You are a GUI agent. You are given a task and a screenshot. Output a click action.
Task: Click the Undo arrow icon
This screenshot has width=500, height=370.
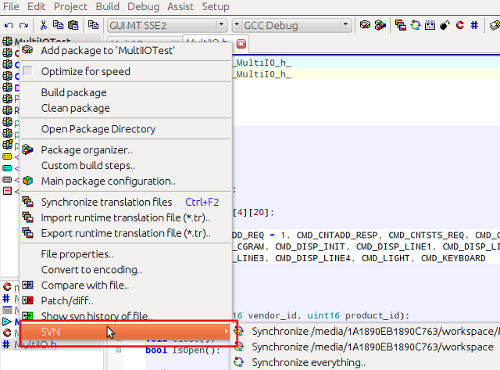point(9,25)
